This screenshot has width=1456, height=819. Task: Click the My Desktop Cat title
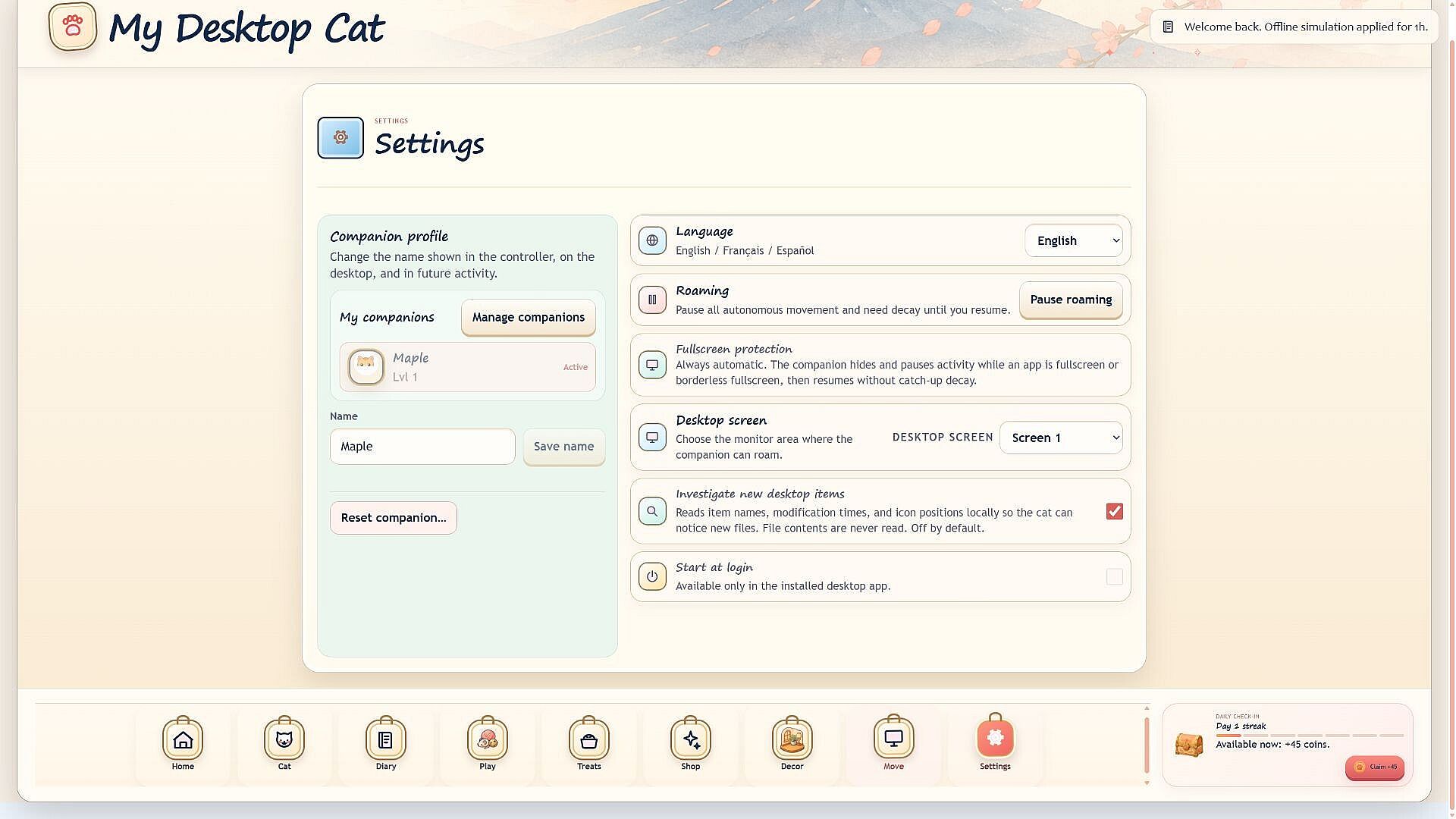pos(246,29)
